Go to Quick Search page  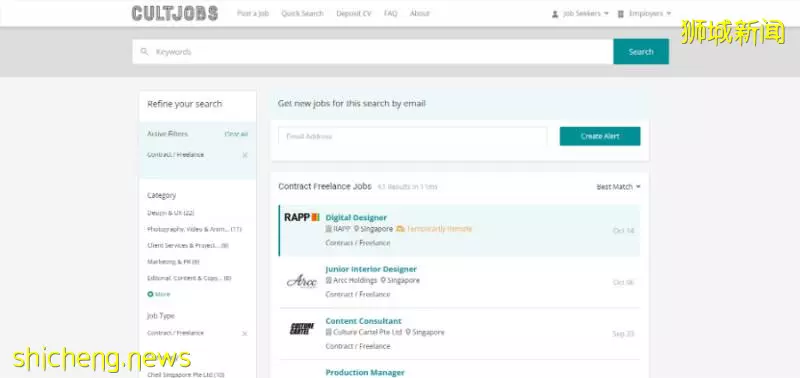[302, 14]
